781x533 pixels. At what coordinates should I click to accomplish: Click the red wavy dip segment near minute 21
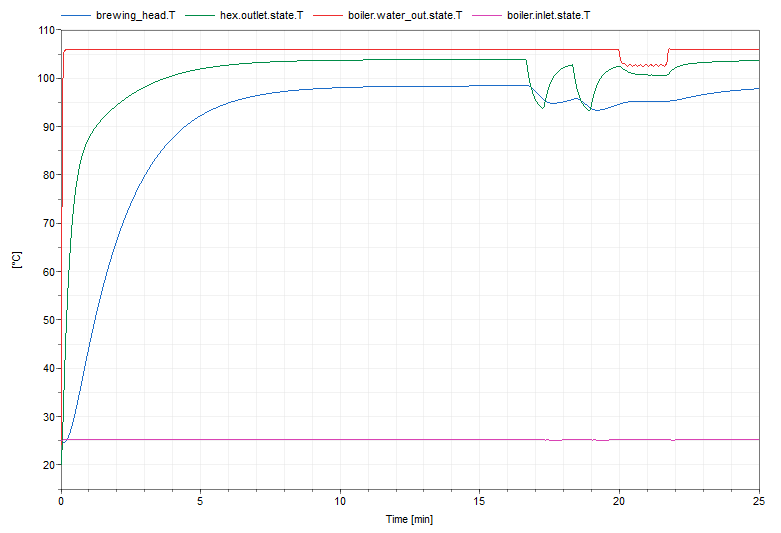point(645,65)
